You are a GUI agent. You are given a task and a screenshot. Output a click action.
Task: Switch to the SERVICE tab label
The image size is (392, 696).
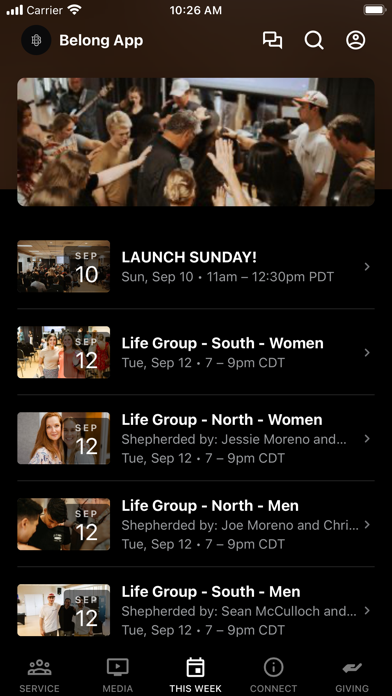point(40,688)
